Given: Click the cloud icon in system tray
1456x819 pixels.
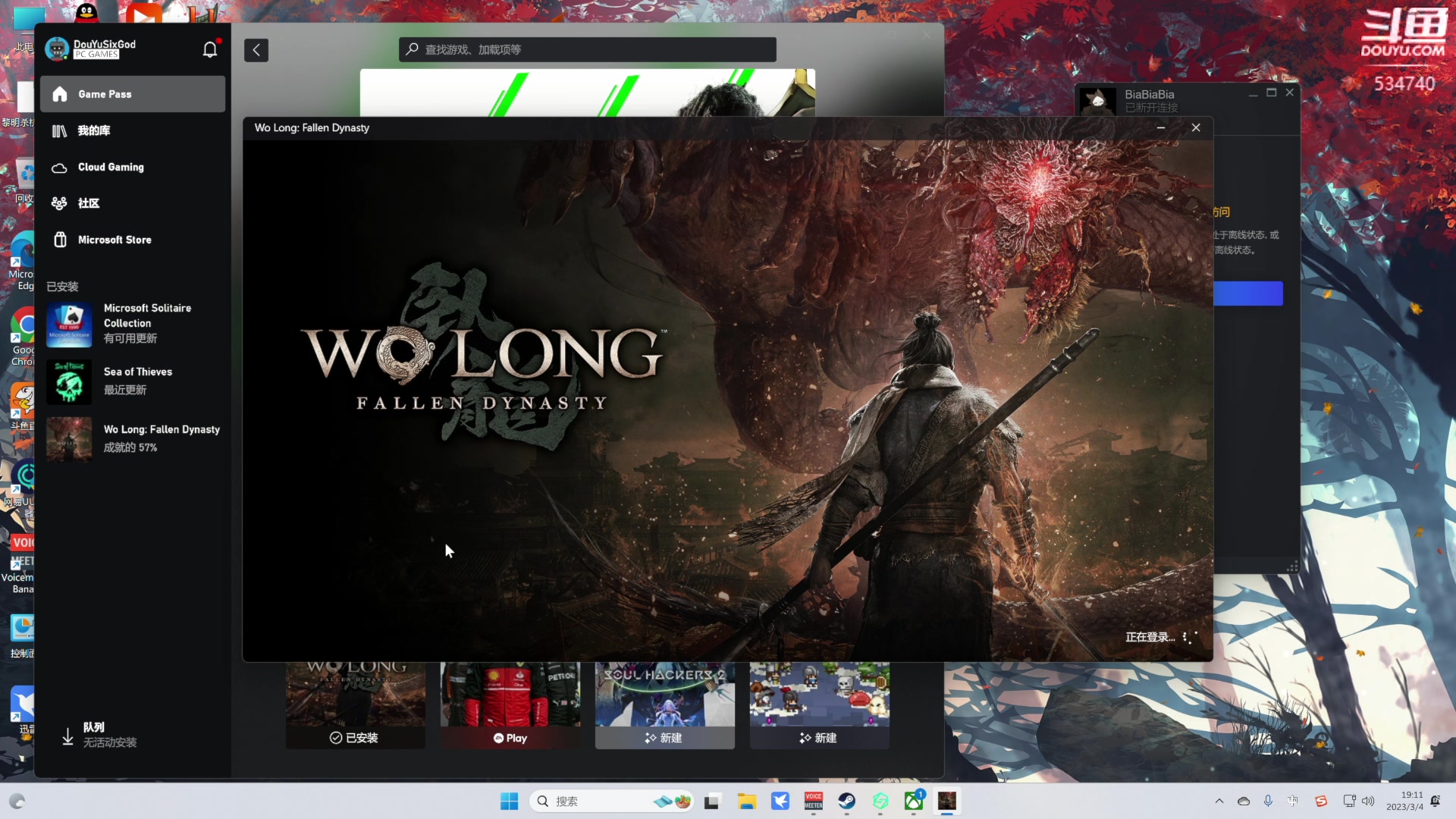Looking at the screenshot, I should coord(1244,801).
